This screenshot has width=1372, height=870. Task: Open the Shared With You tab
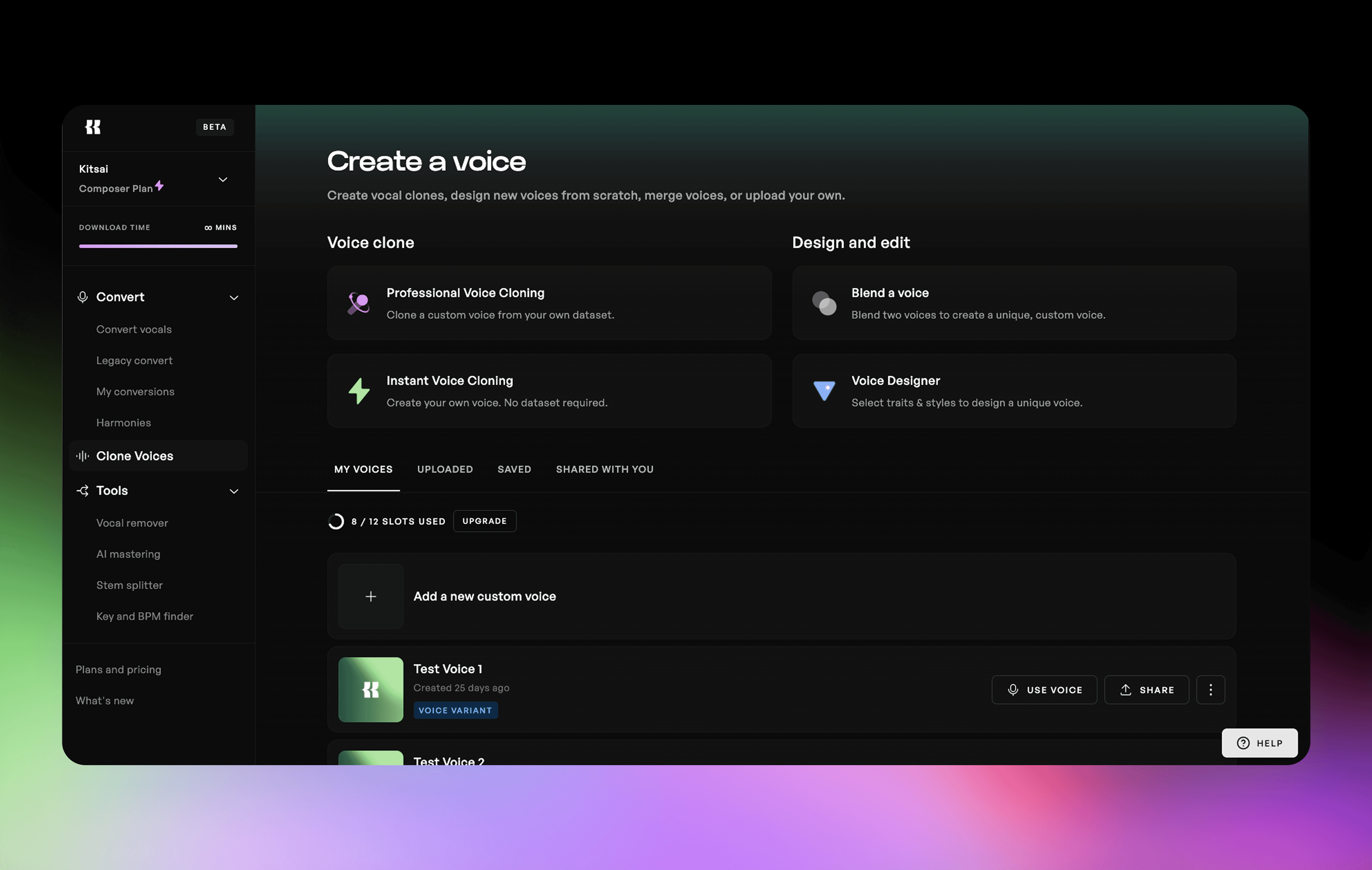coord(605,469)
